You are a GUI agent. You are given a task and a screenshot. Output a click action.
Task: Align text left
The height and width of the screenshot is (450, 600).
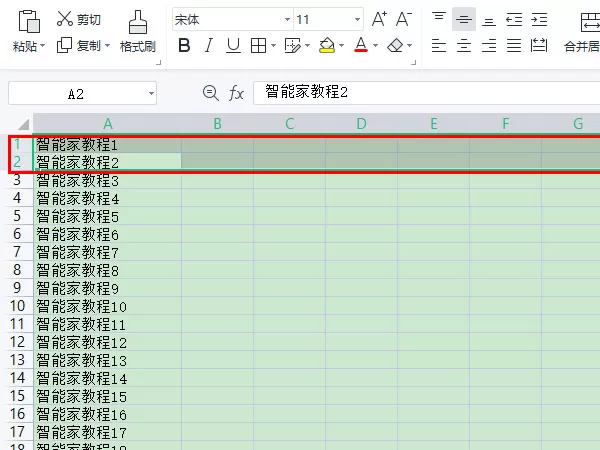tap(439, 46)
